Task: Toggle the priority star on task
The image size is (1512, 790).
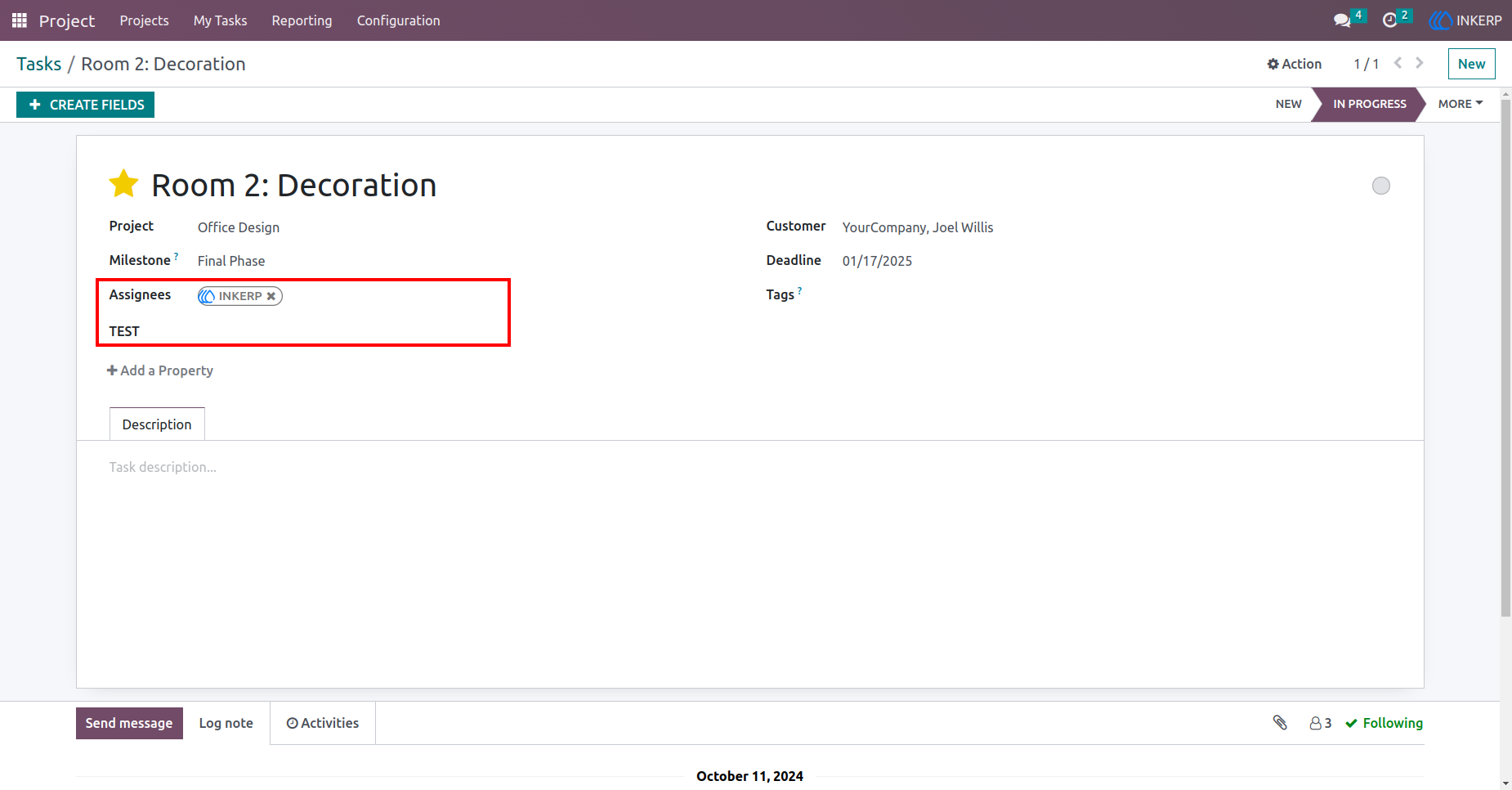Action: click(123, 184)
